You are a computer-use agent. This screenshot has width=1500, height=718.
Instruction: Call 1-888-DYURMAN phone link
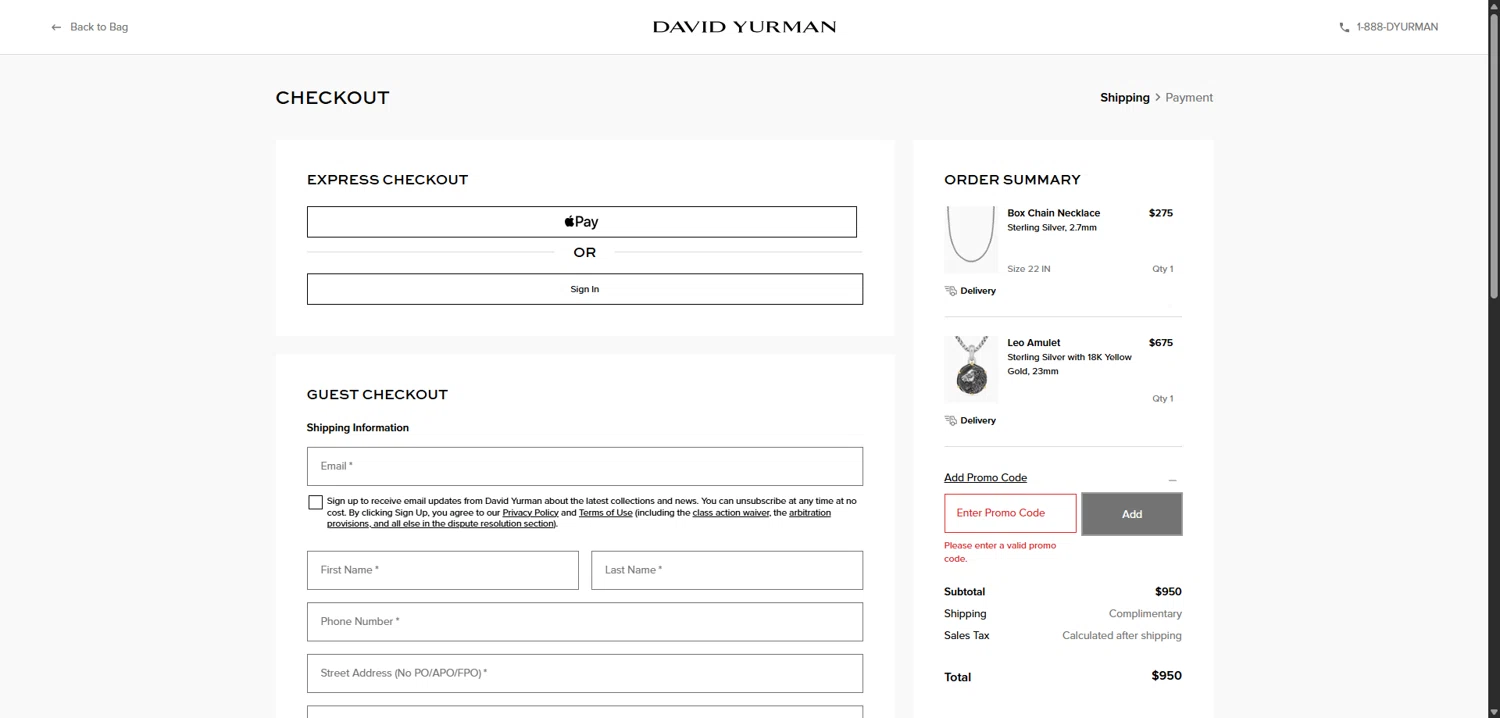tap(1396, 27)
